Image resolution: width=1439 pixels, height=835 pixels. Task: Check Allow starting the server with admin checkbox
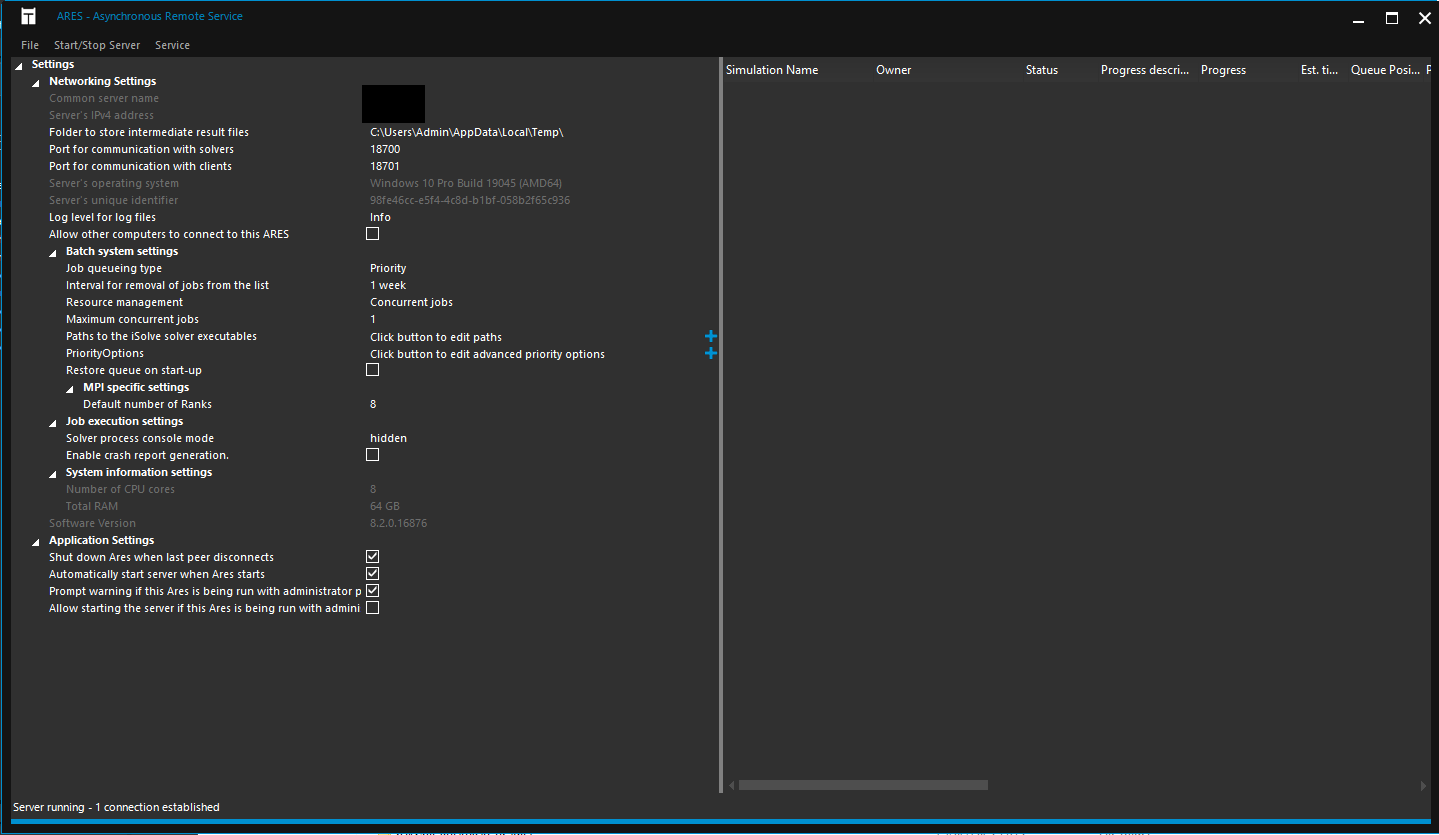[x=373, y=608]
